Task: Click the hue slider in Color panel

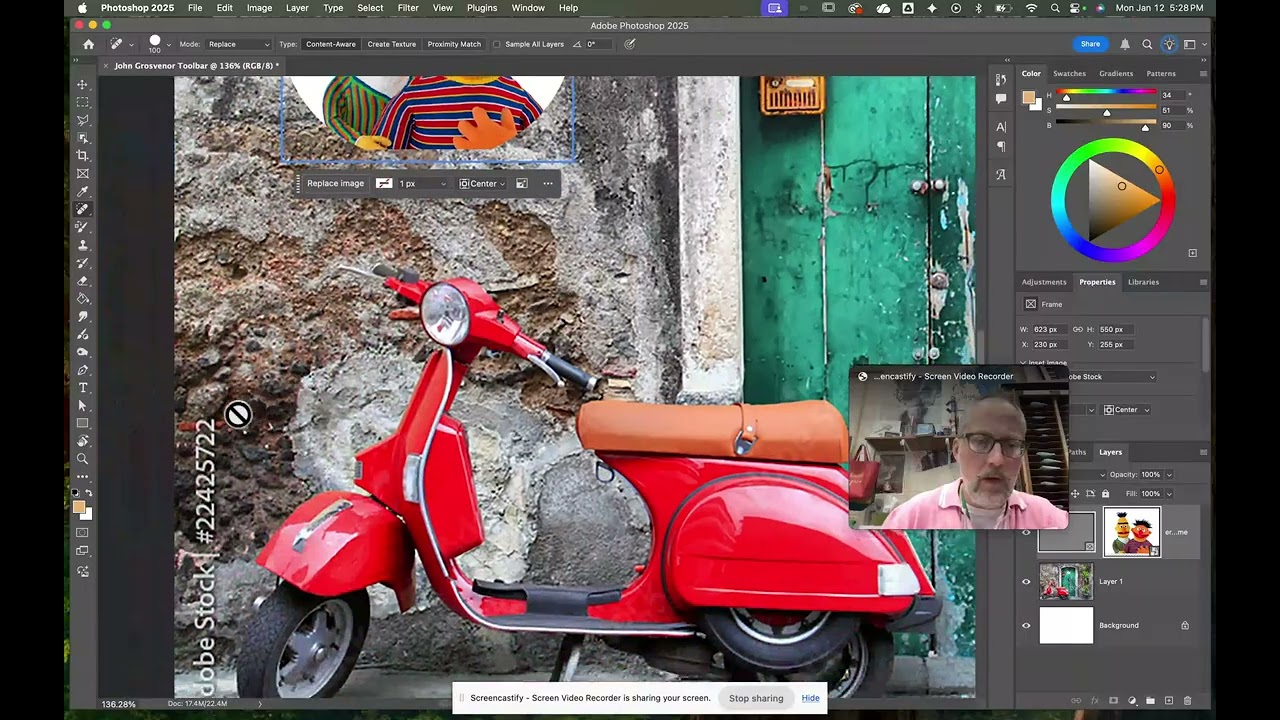Action: point(1107,93)
